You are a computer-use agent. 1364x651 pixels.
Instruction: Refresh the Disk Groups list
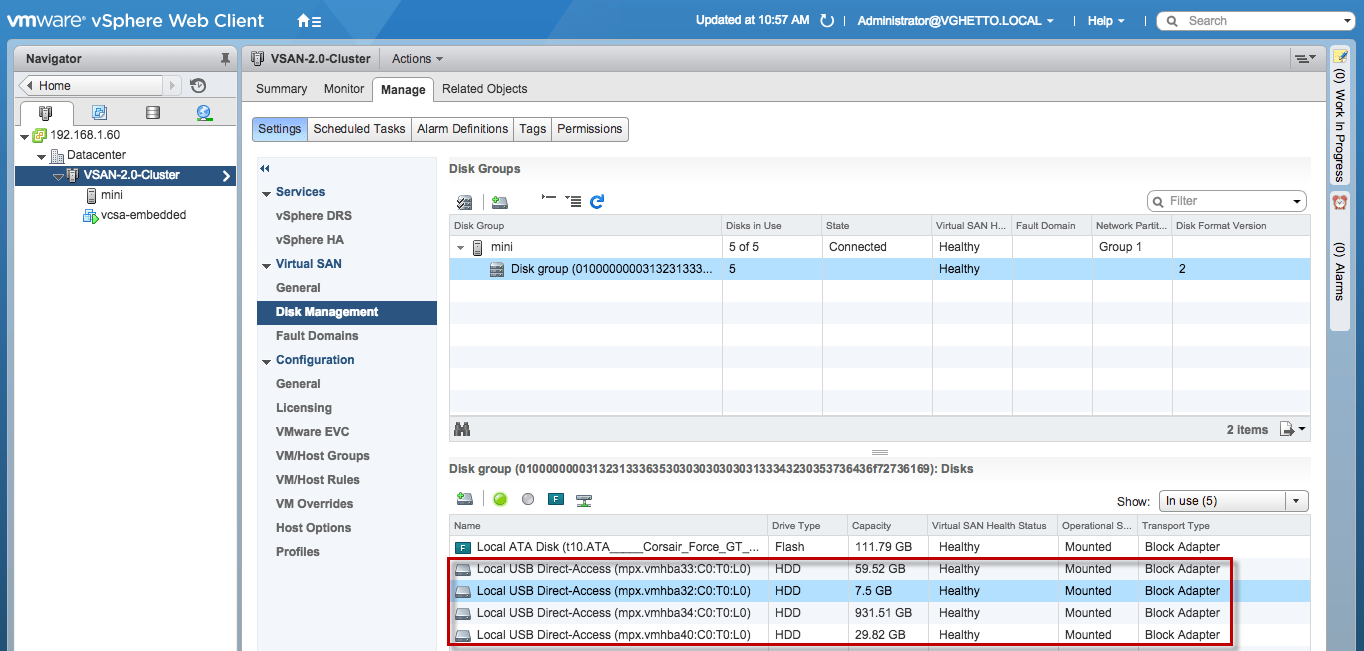coord(597,200)
